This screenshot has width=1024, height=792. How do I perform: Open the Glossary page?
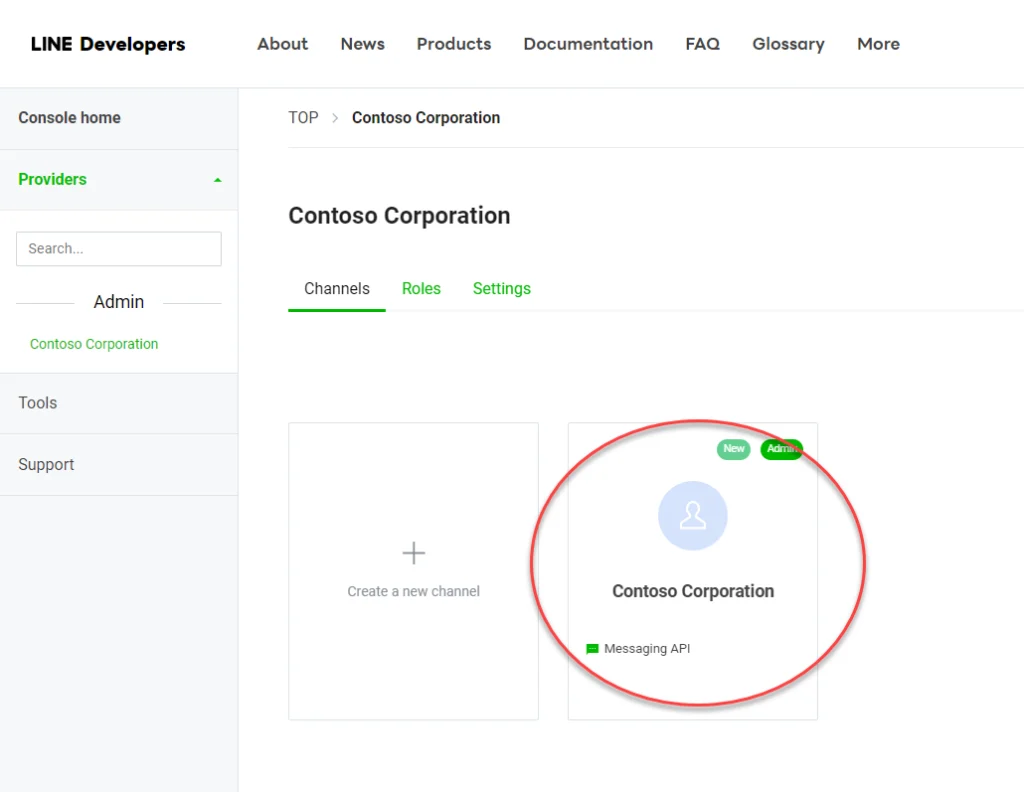click(x=788, y=44)
